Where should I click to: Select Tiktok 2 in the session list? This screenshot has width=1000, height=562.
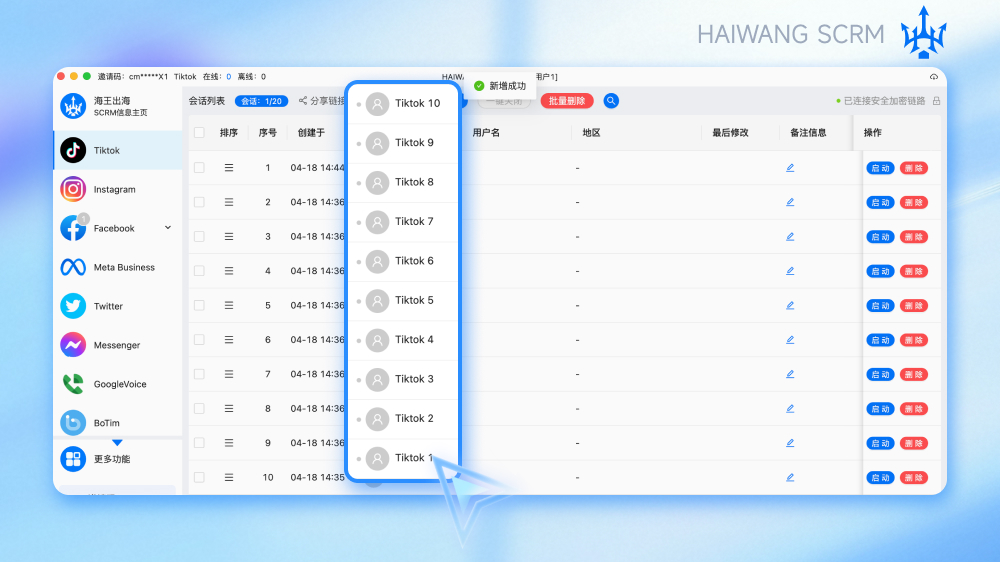[x=404, y=419]
